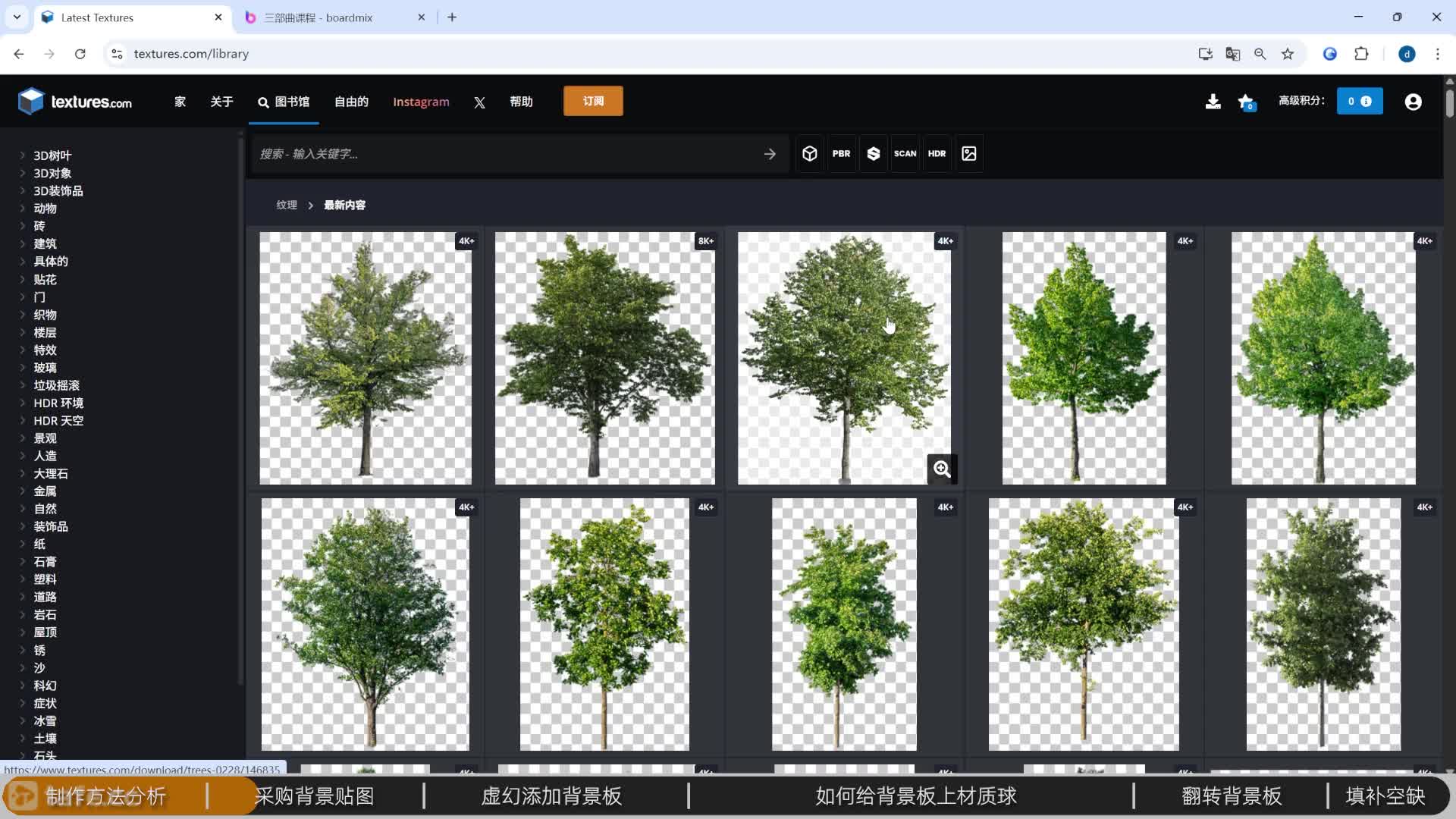Image resolution: width=1456 pixels, height=819 pixels.
Task: Select the 景观 category
Action: point(45,438)
